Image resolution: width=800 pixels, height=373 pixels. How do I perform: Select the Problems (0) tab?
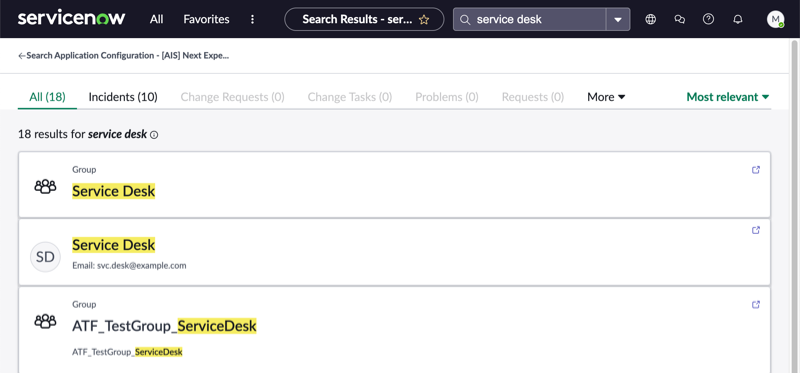pyautogui.click(x=447, y=97)
